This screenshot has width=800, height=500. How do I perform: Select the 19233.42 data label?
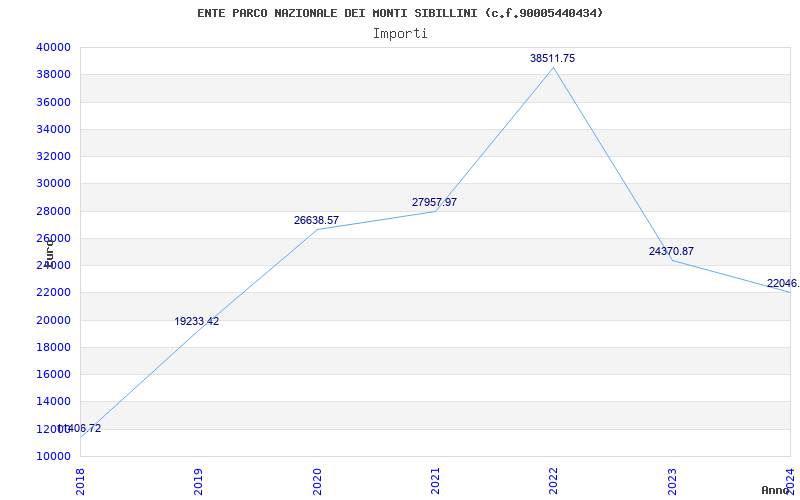click(197, 321)
